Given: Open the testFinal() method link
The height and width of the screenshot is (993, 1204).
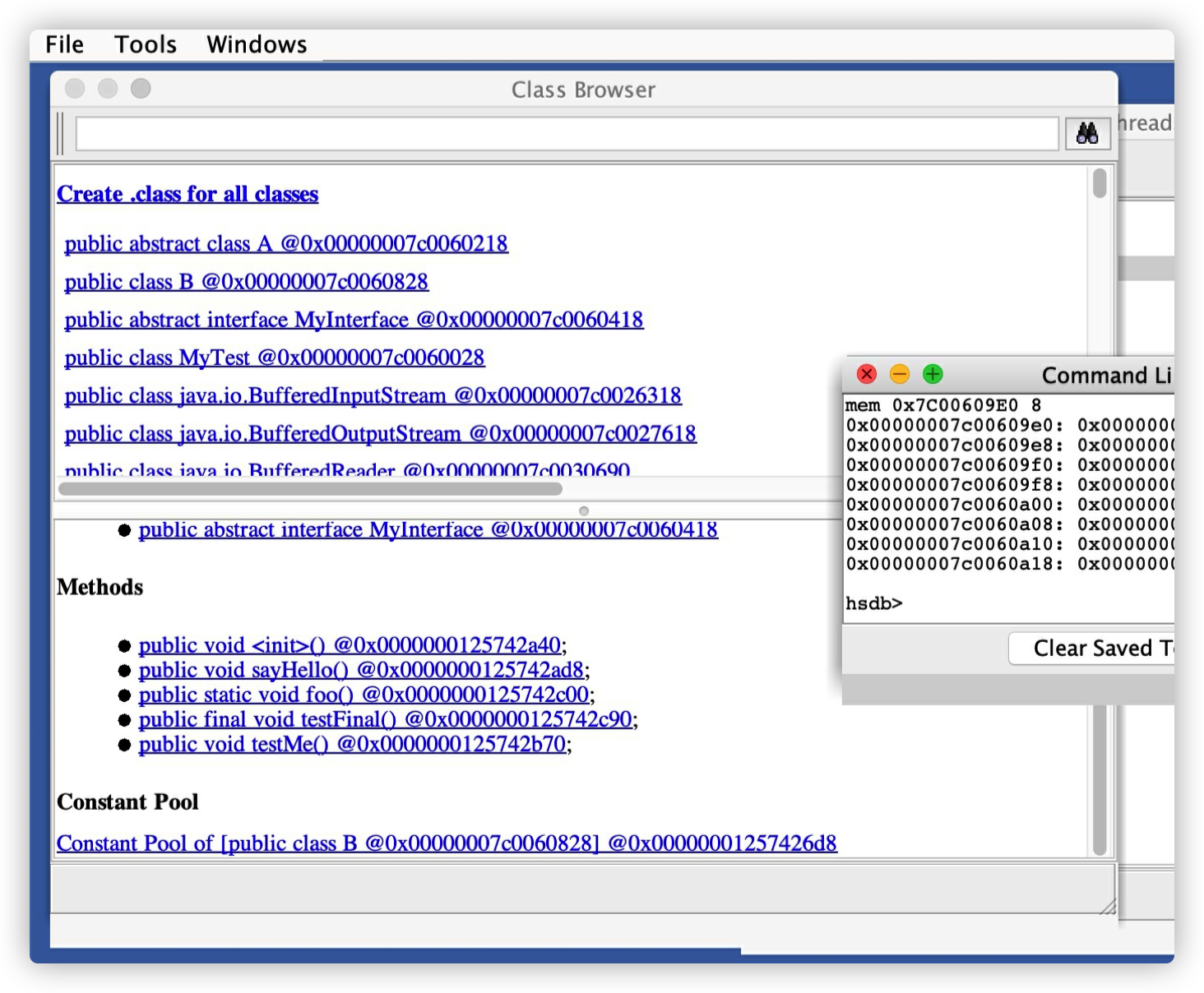Looking at the screenshot, I should (385, 719).
